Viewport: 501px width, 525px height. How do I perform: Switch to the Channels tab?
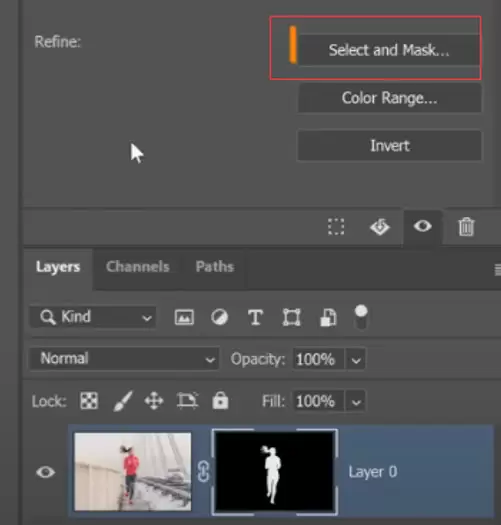coord(138,267)
